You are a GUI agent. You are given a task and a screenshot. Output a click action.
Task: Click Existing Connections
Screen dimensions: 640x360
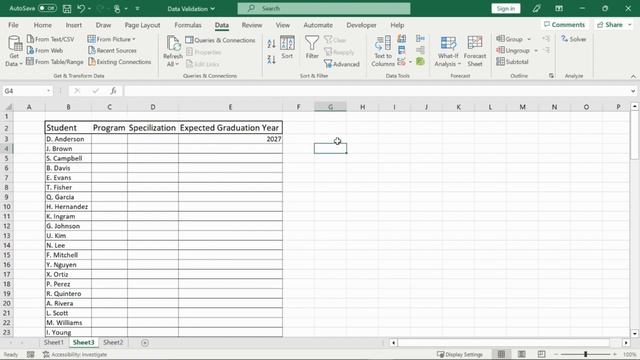click(120, 62)
